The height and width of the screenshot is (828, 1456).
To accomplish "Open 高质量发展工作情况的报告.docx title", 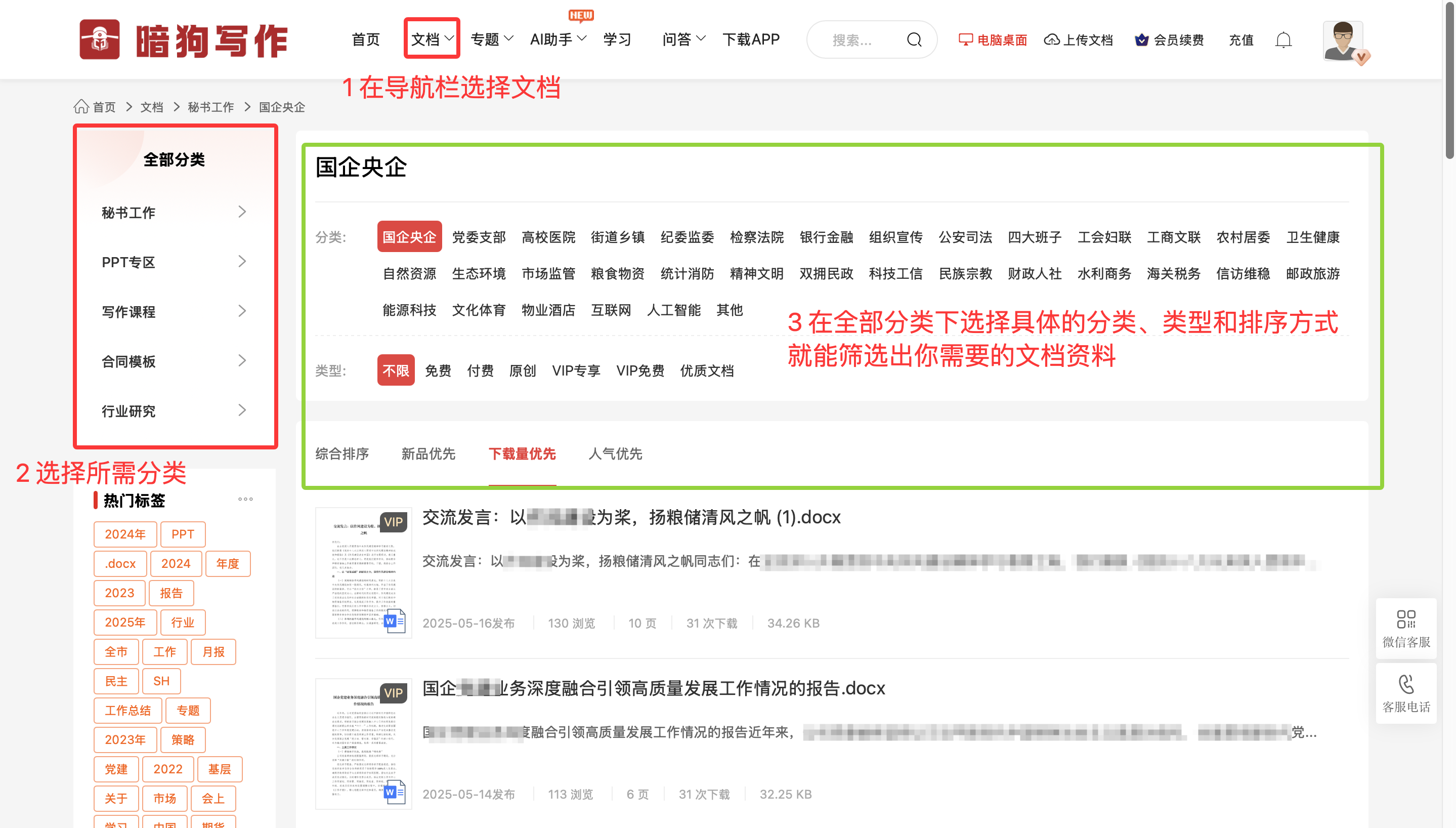I will pyautogui.click(x=654, y=688).
